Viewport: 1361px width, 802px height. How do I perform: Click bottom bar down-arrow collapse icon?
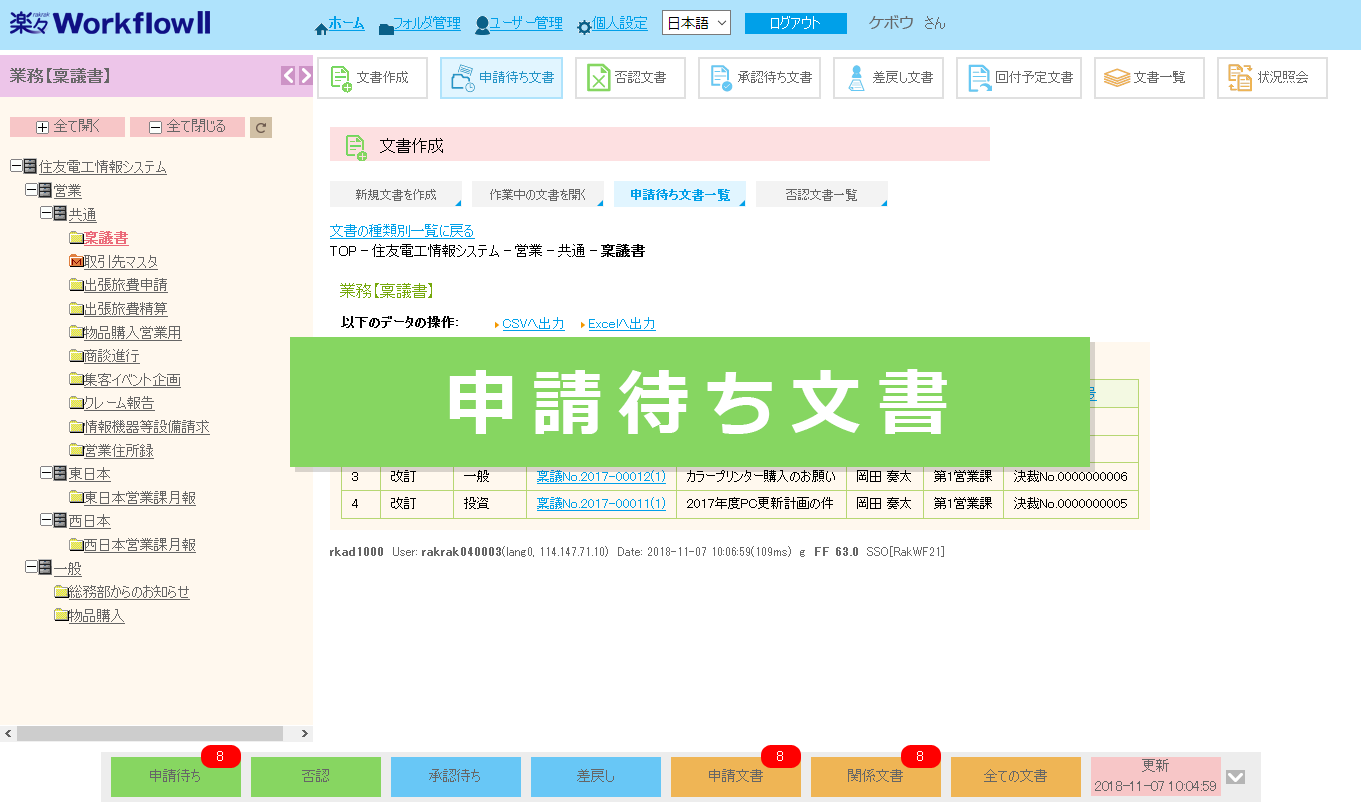click(x=1236, y=777)
